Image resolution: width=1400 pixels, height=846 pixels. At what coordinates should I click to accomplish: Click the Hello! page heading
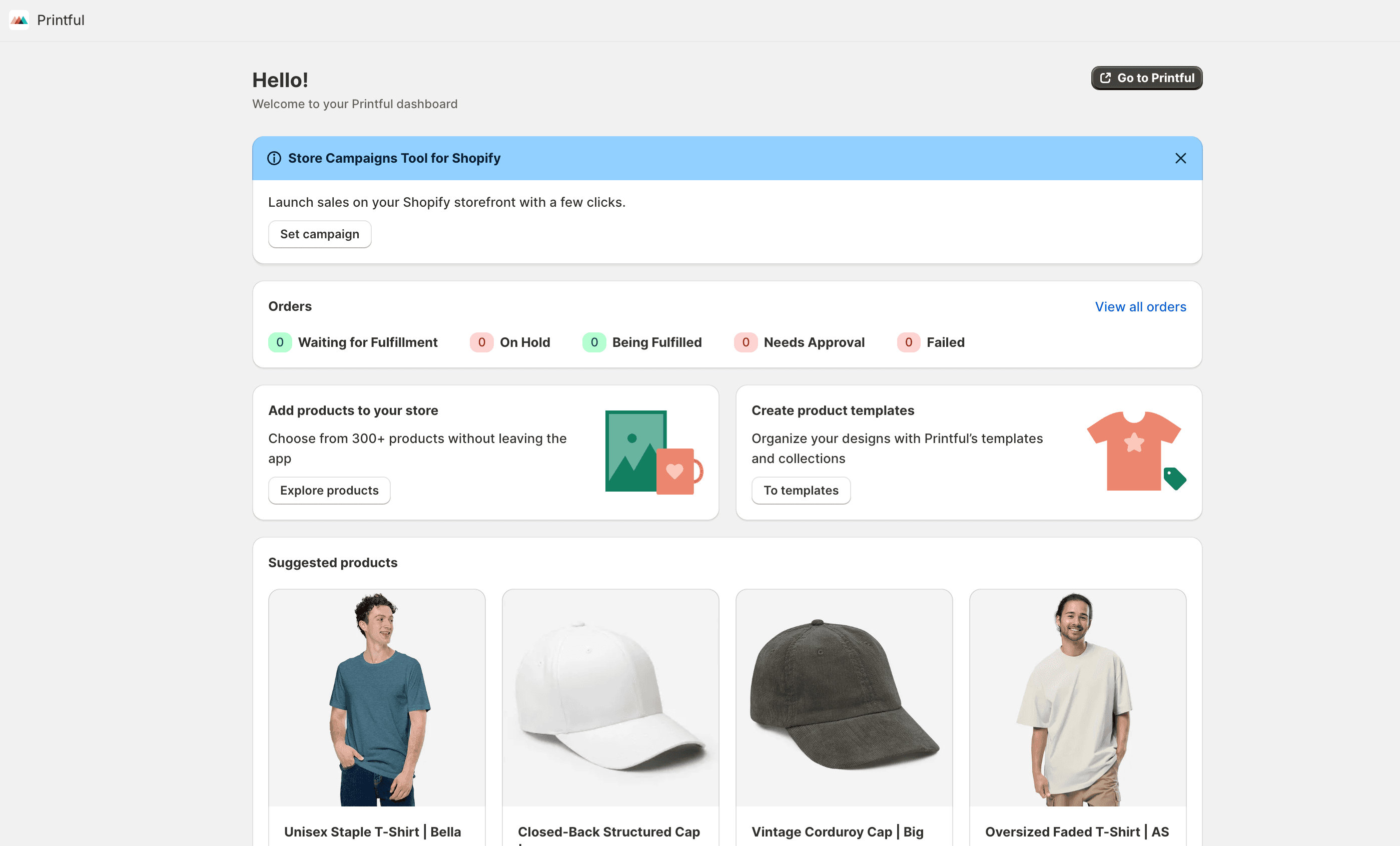tap(280, 80)
